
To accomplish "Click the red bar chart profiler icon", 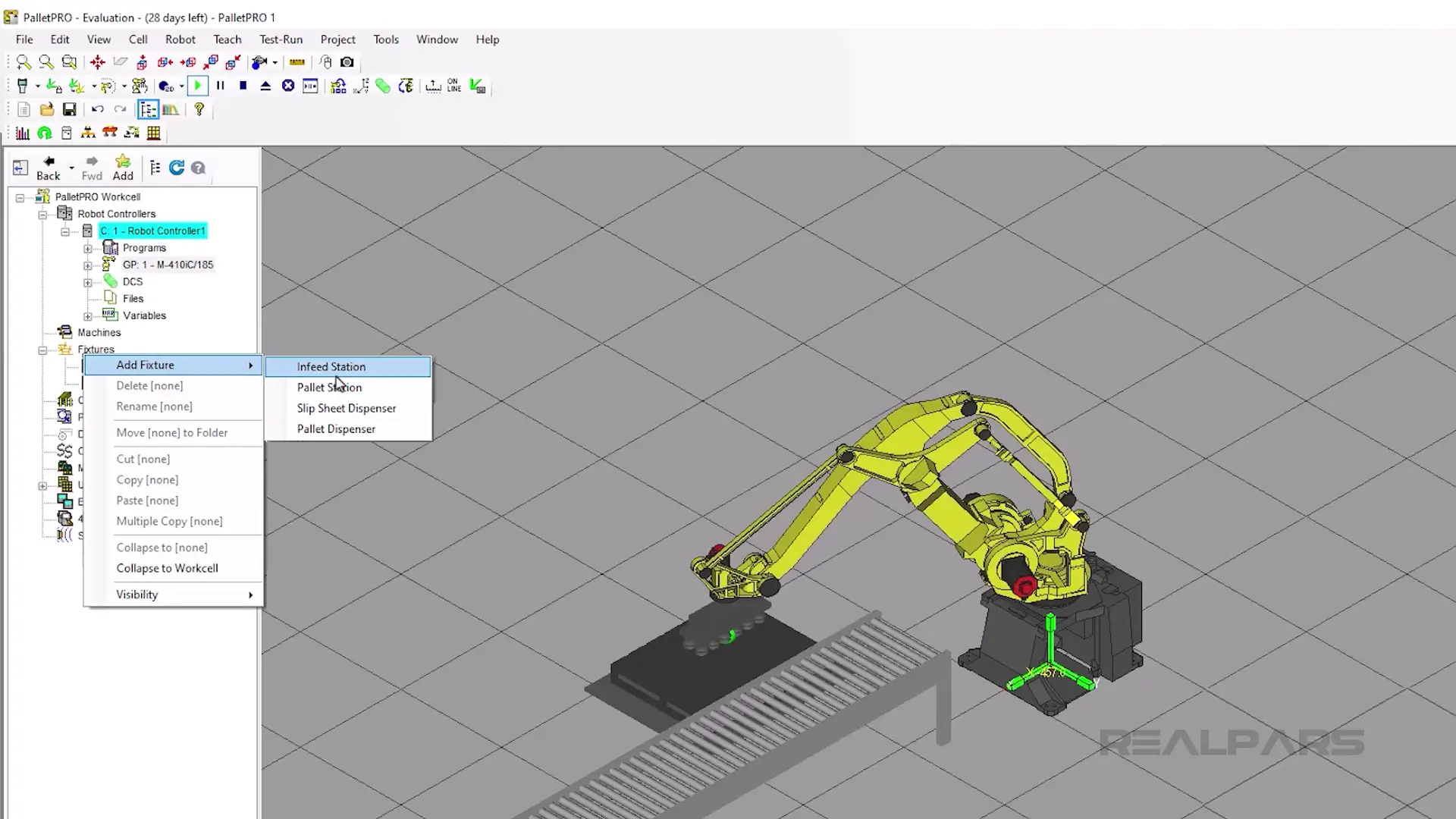I will [x=23, y=133].
